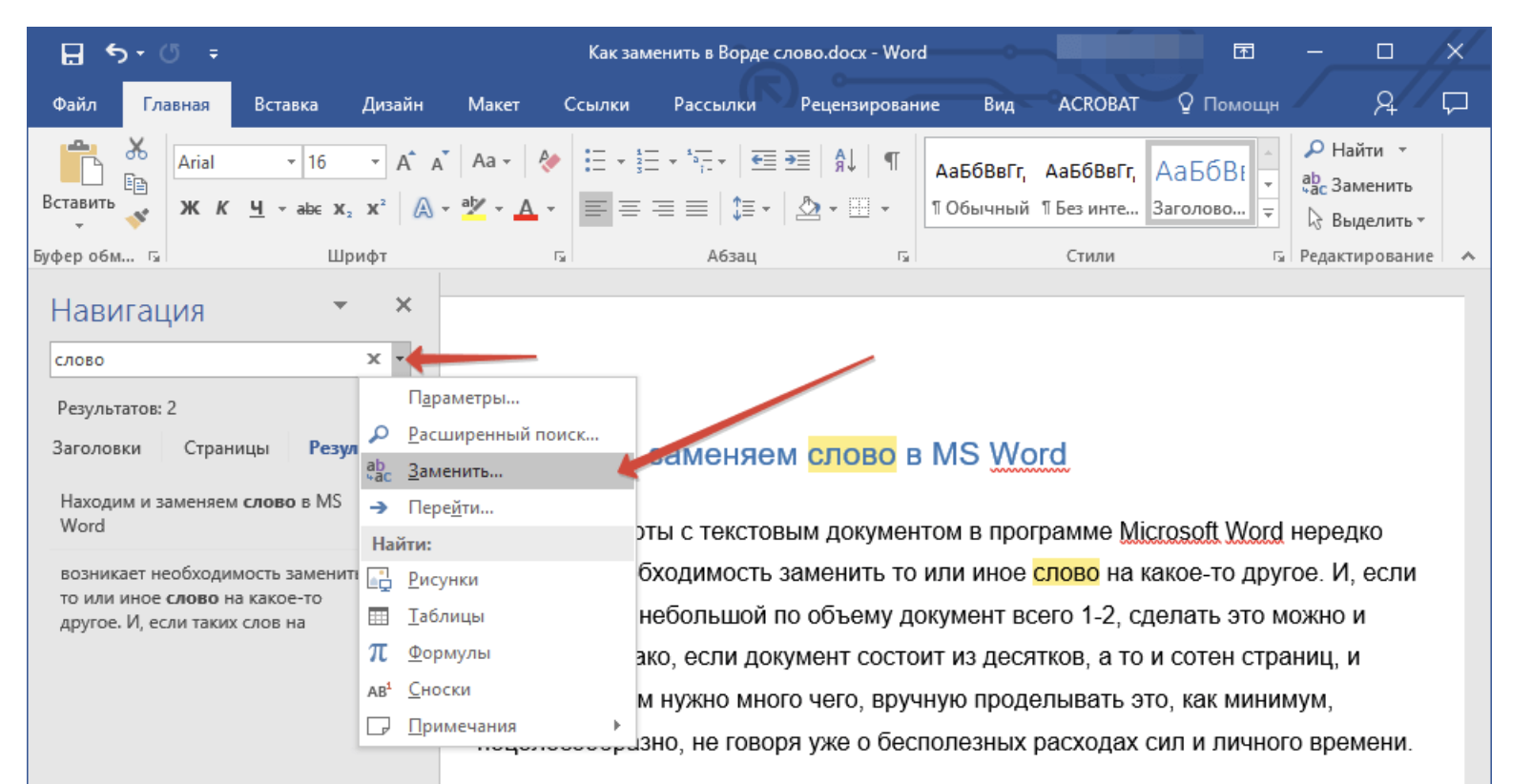Image resolution: width=1532 pixels, height=784 pixels.
Task: Toggle bold formatting Ж button
Action: click(x=190, y=208)
